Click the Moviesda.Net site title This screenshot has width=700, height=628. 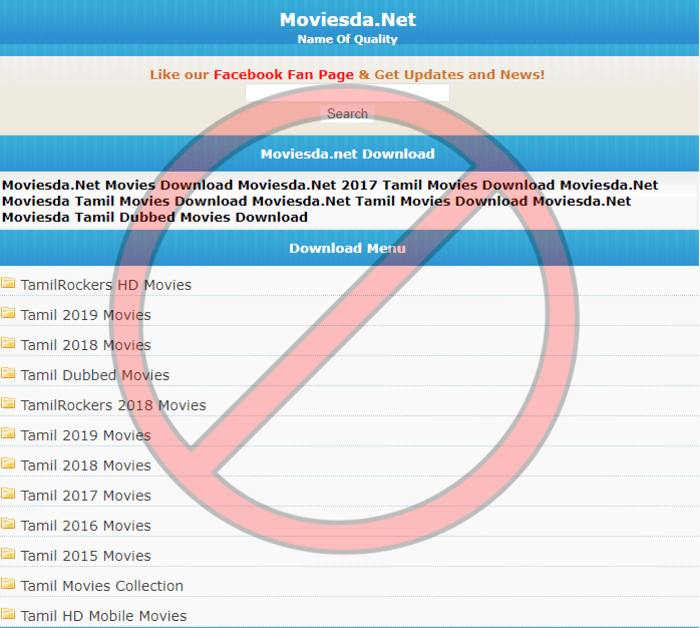point(347,20)
